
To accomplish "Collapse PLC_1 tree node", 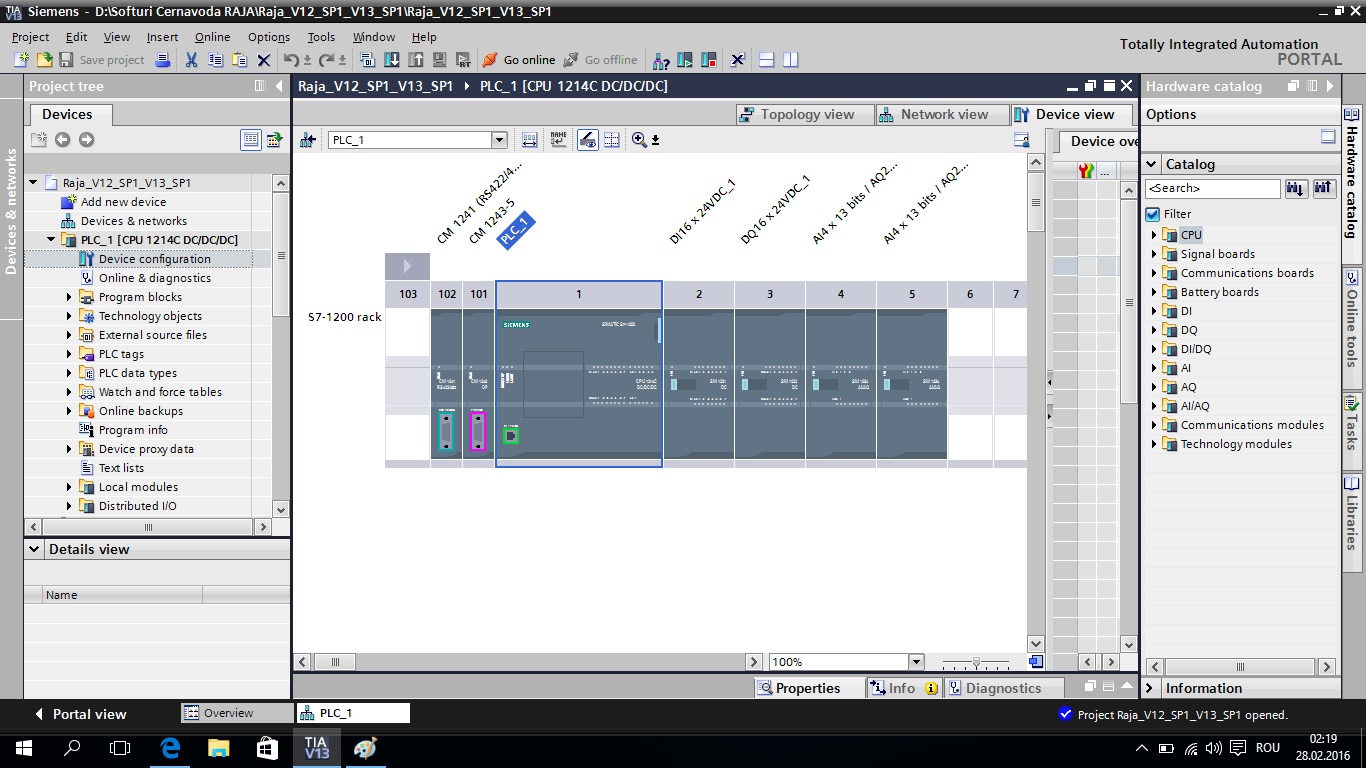I will 52,240.
